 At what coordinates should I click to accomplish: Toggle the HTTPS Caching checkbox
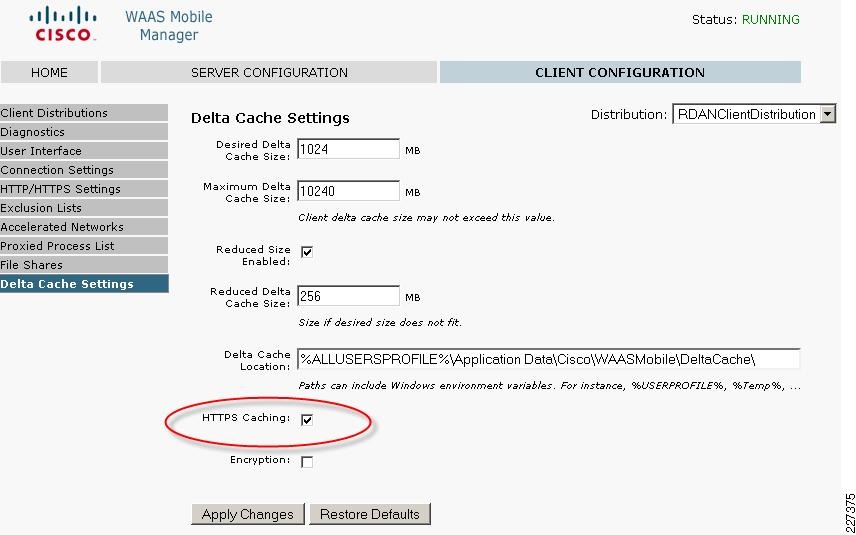click(x=307, y=420)
